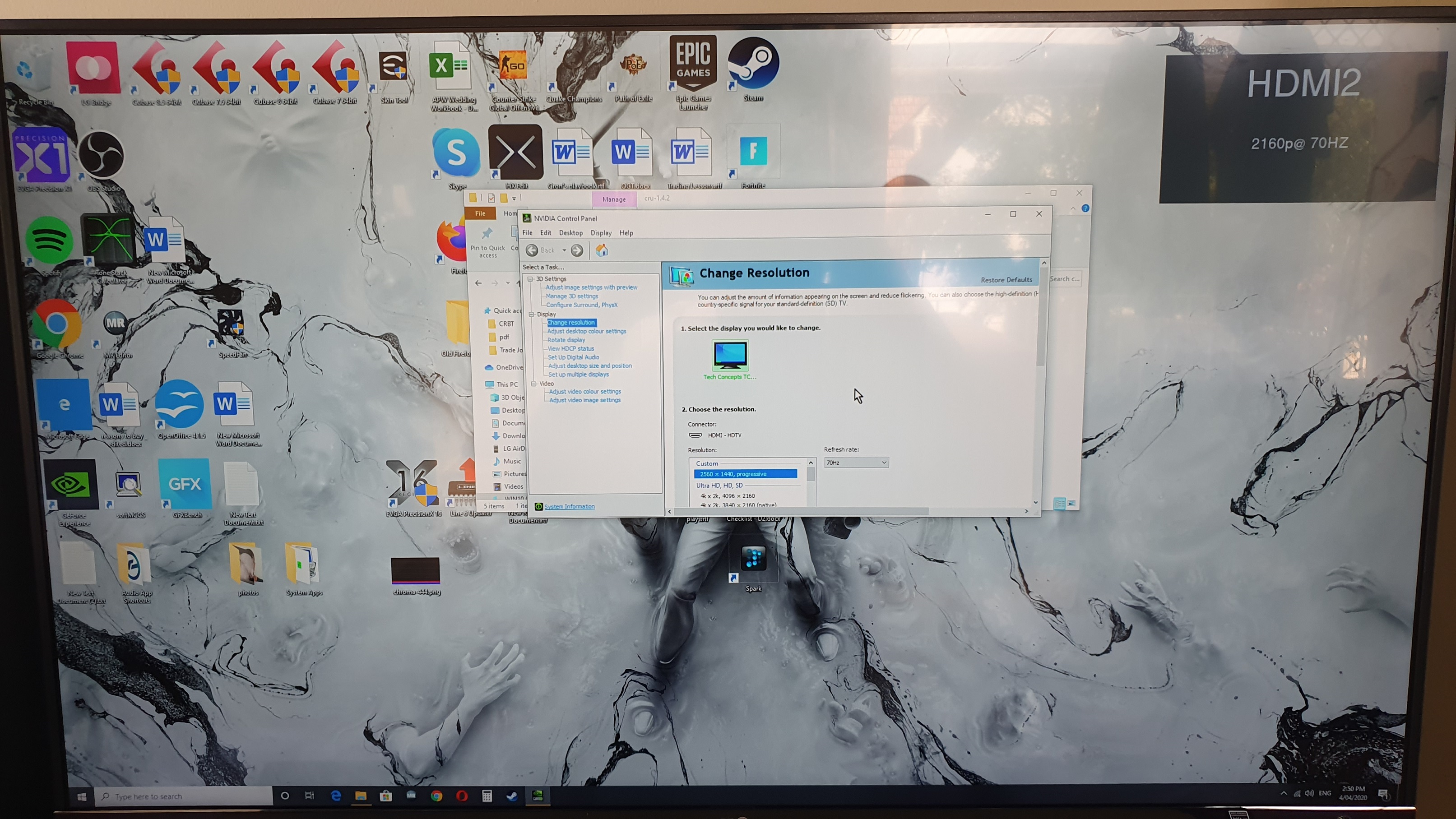The width and height of the screenshot is (1456, 819).
Task: Open the Refresh rate 70Hz dropdown
Action: pos(856,463)
